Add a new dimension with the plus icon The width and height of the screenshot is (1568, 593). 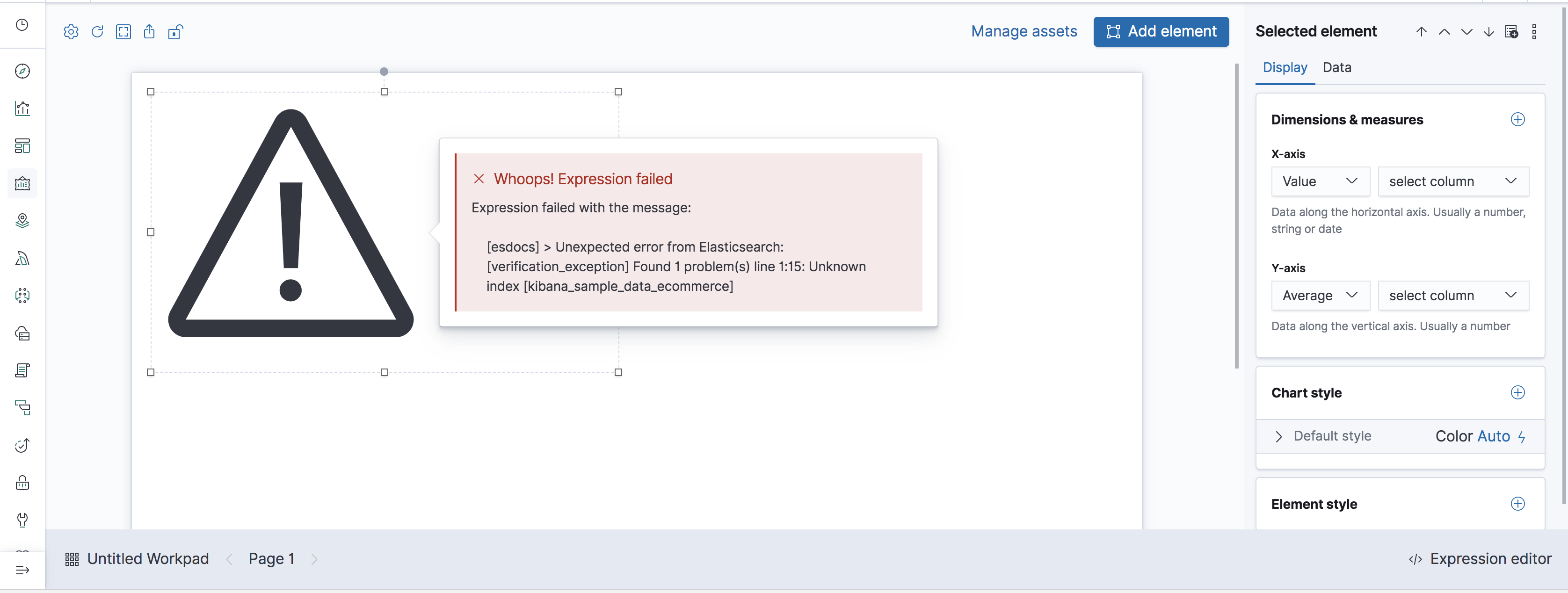1518,119
